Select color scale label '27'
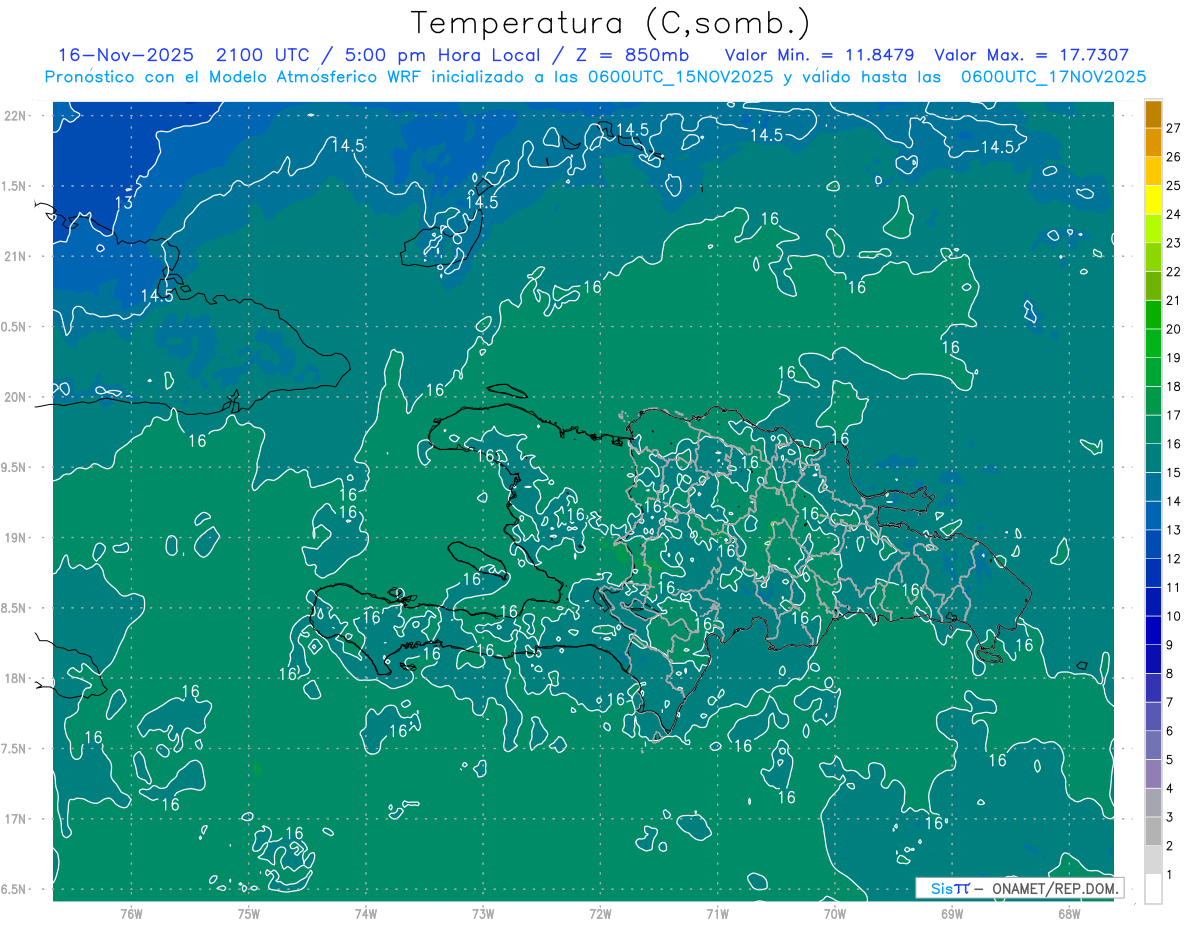1200x927 pixels. point(1174,128)
